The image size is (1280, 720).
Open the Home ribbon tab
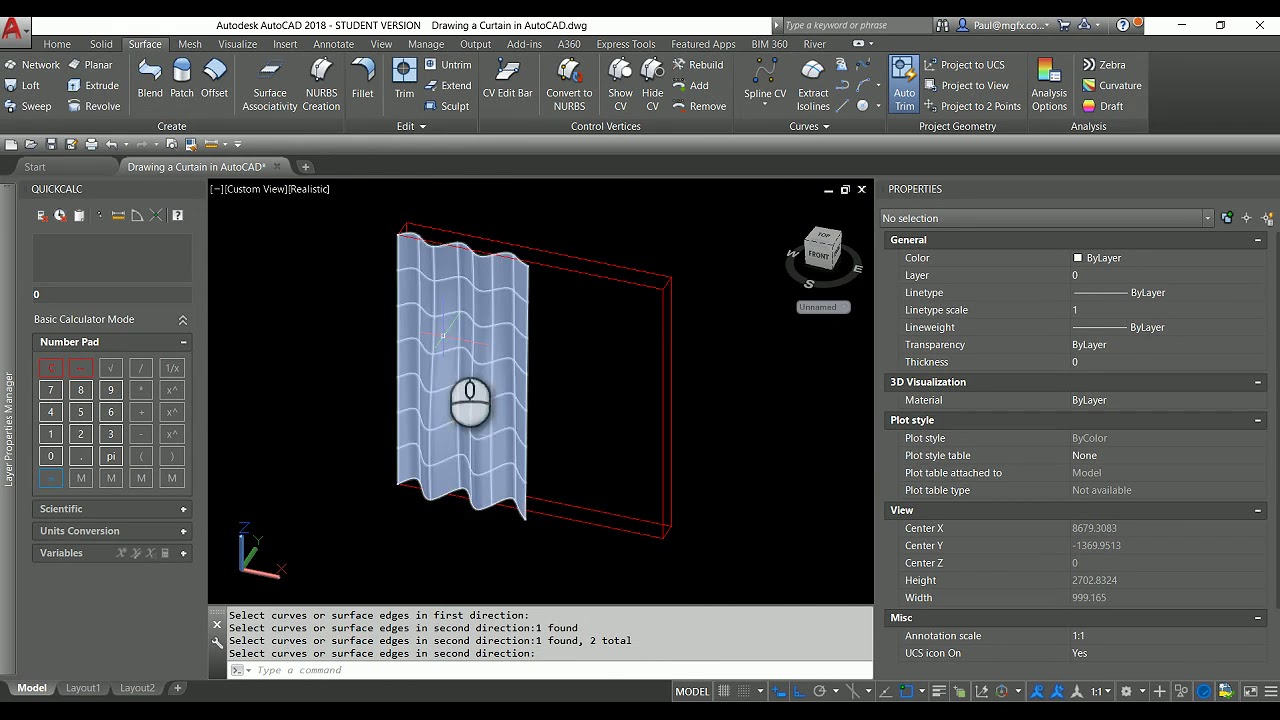[x=57, y=44]
